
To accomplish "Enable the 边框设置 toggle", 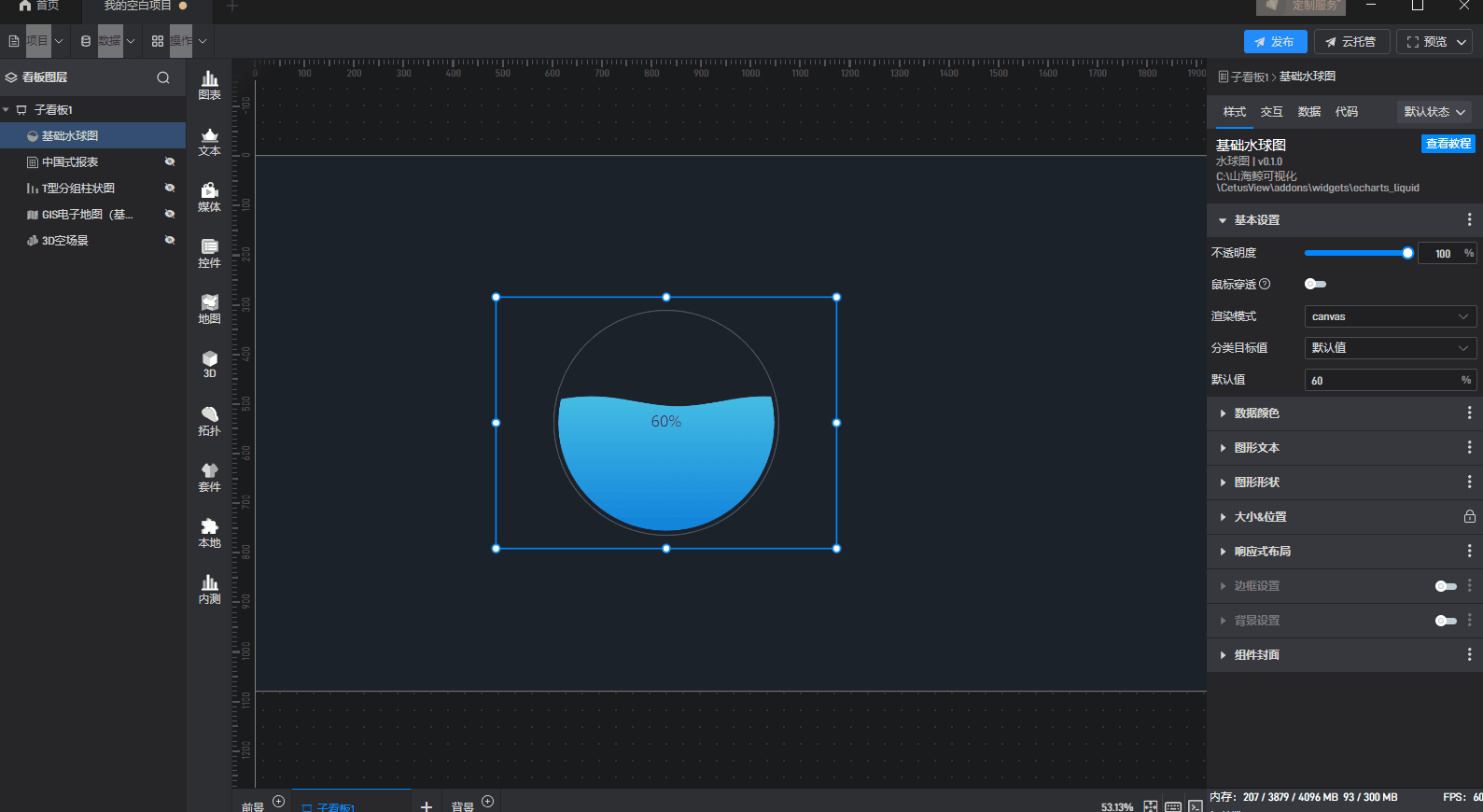I will [x=1445, y=586].
